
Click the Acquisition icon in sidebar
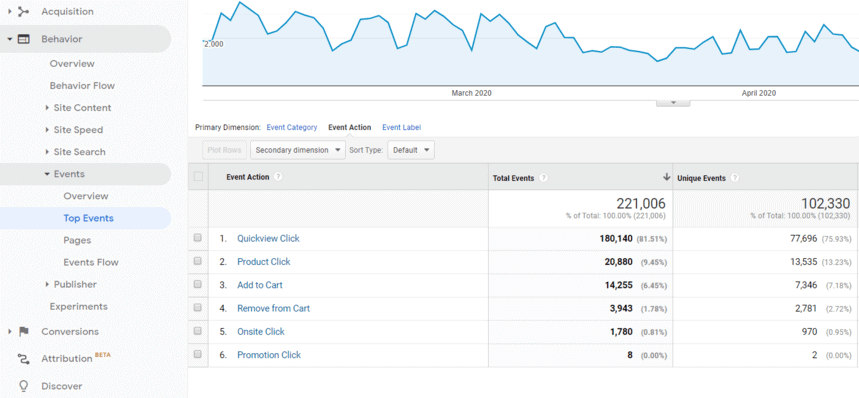coord(24,11)
